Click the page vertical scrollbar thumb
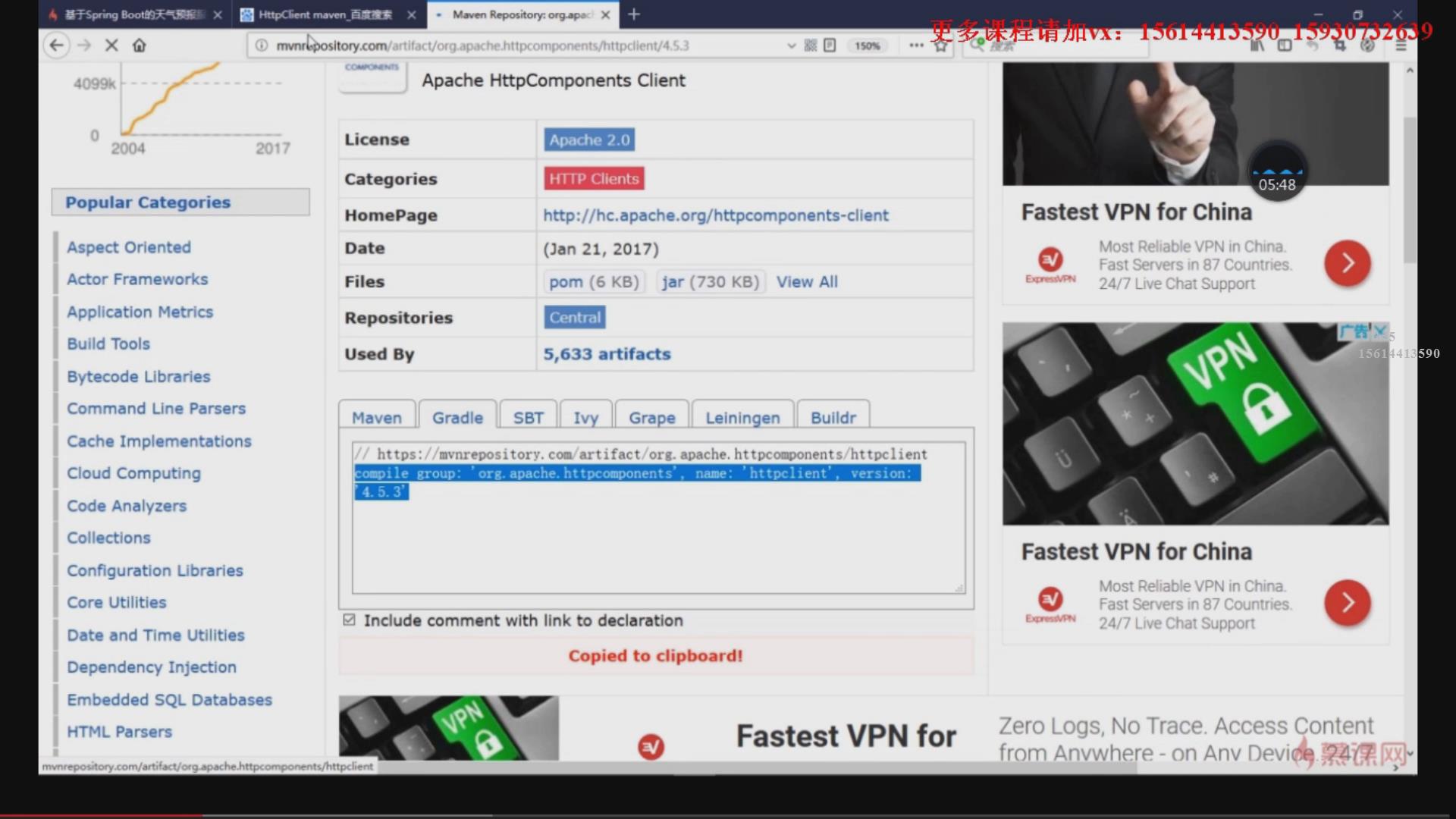The height and width of the screenshot is (819, 1456). 1410,190
